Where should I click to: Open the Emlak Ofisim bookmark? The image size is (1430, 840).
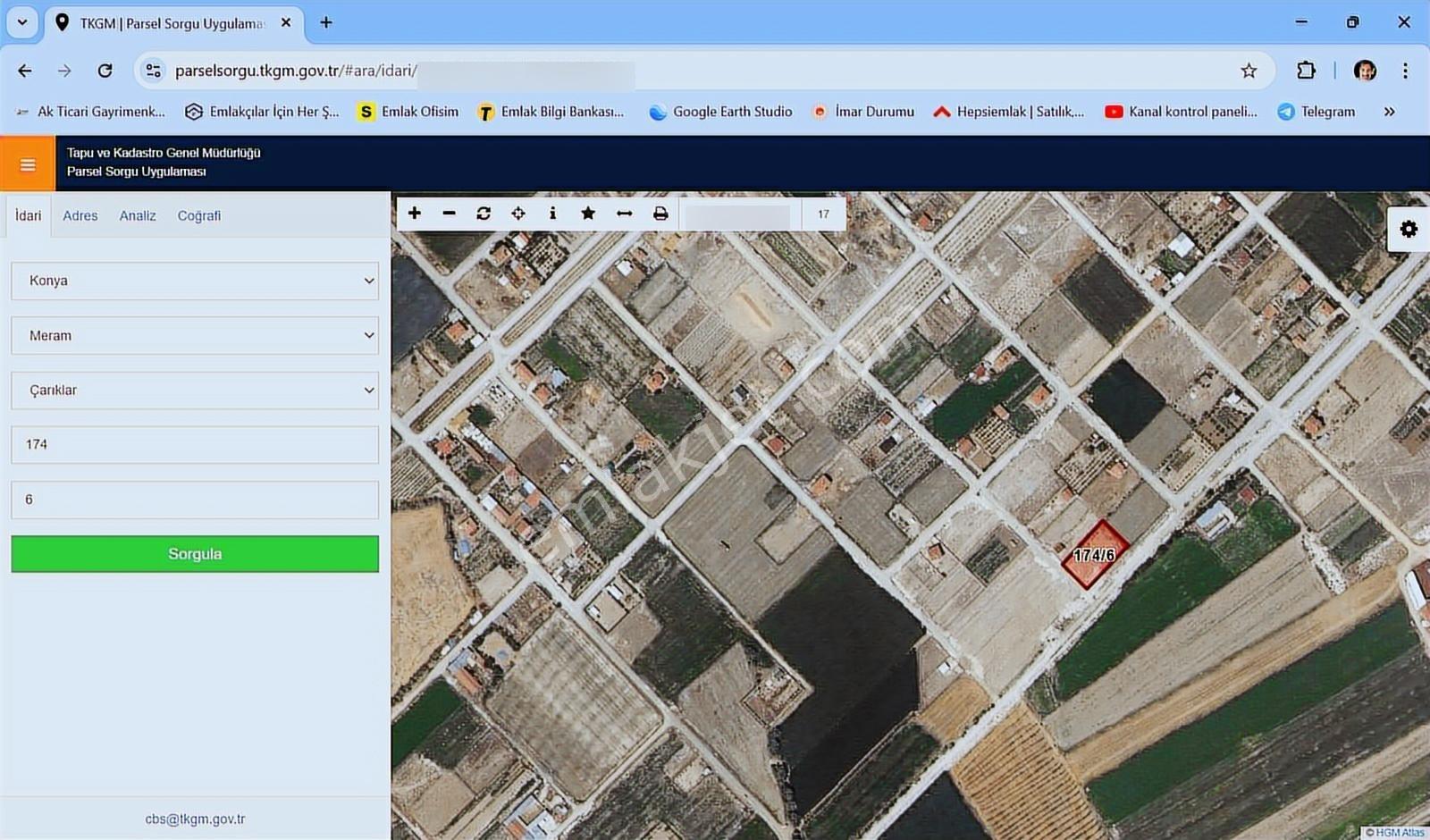coord(408,112)
